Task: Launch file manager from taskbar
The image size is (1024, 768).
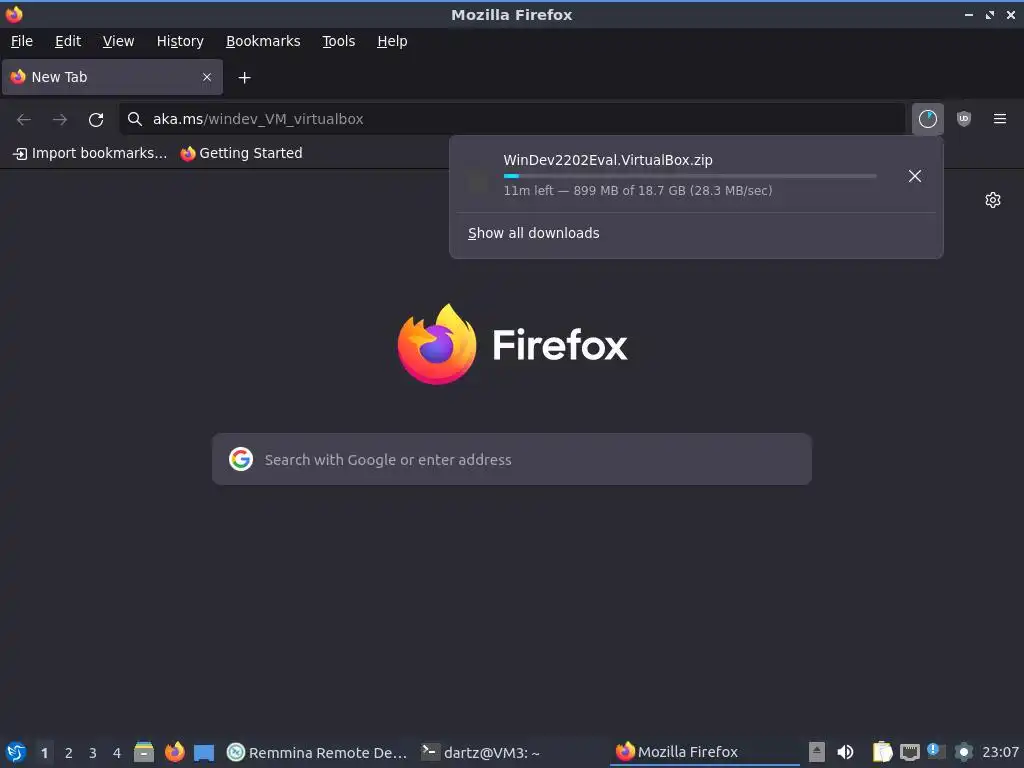Action: pyautogui.click(x=144, y=752)
